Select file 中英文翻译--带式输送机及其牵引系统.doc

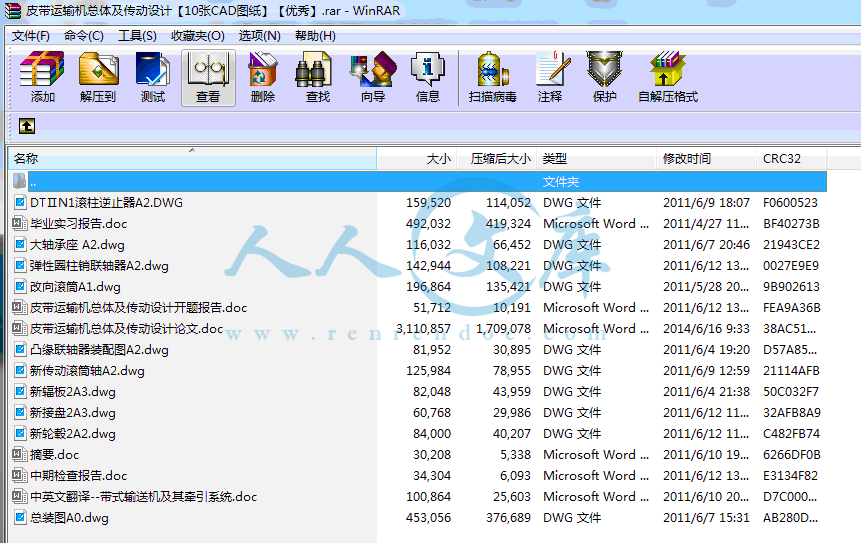click(143, 497)
